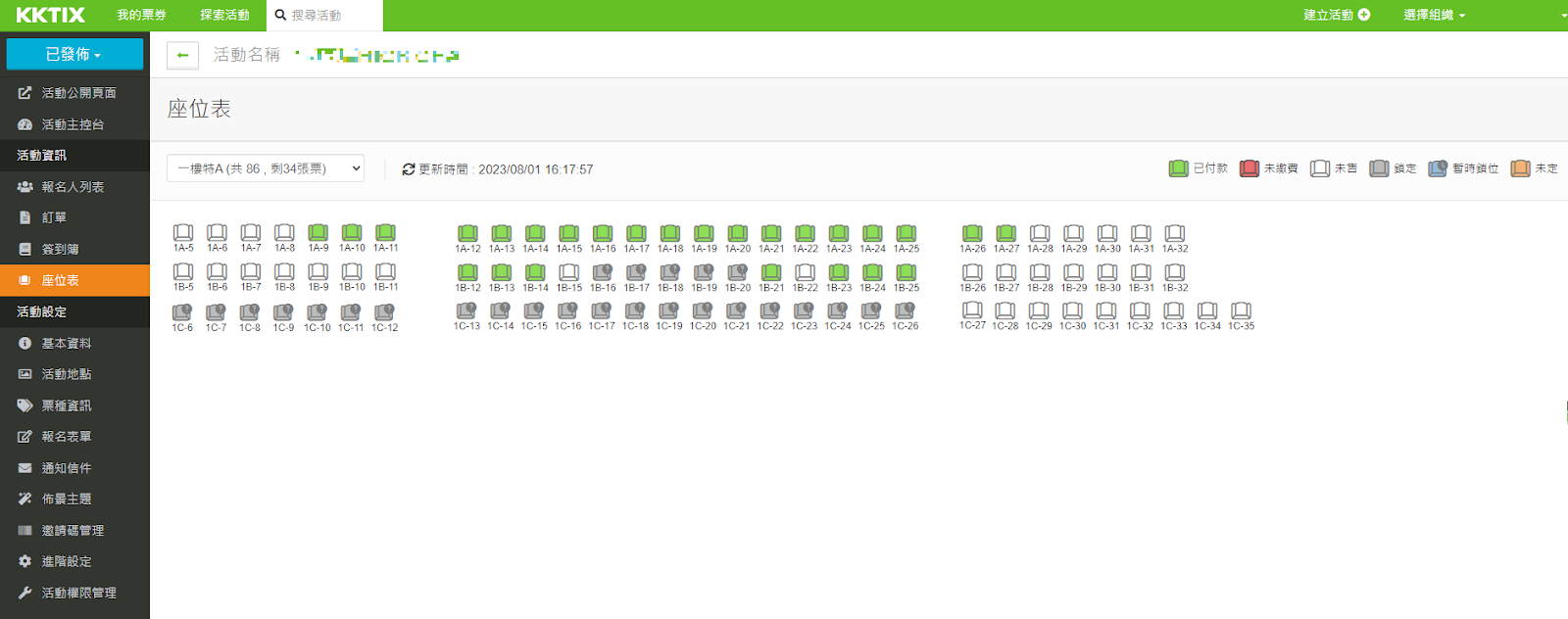Screen dimensions: 1568x619
Task: Click seat 1B-5 icon
Action: click(183, 271)
